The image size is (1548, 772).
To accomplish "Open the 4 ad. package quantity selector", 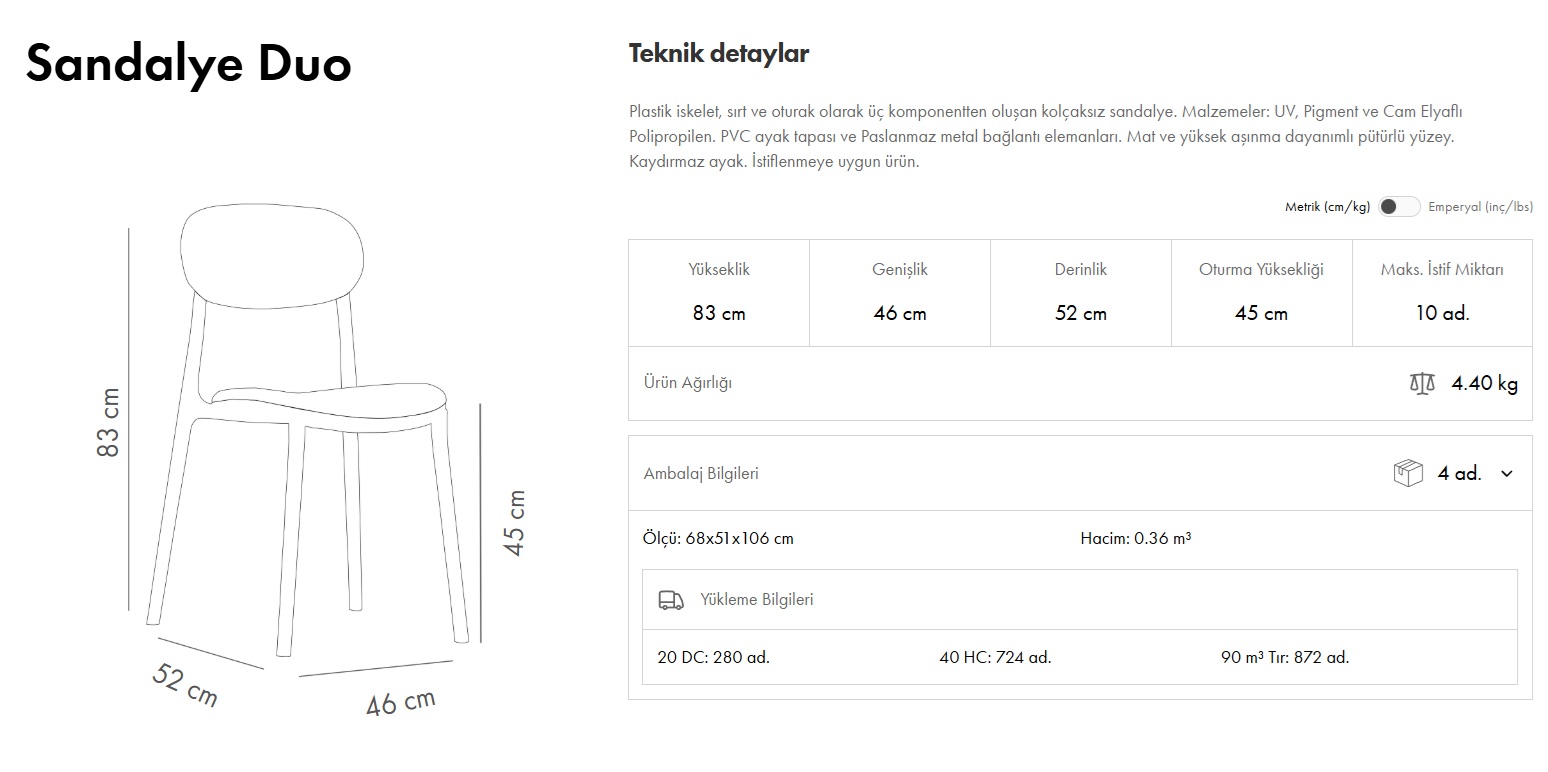I will tap(1459, 474).
